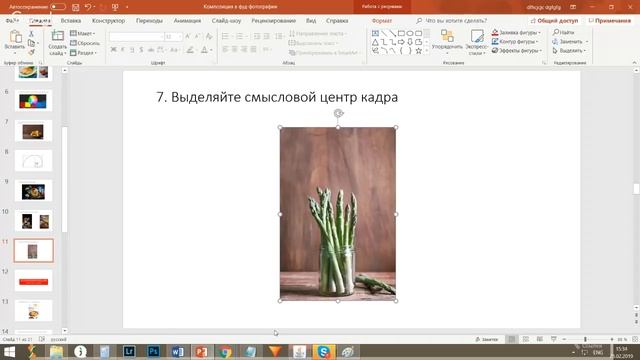The image size is (640, 360).
Task: Click the Clear Formatting icon
Action: [x=209, y=37]
